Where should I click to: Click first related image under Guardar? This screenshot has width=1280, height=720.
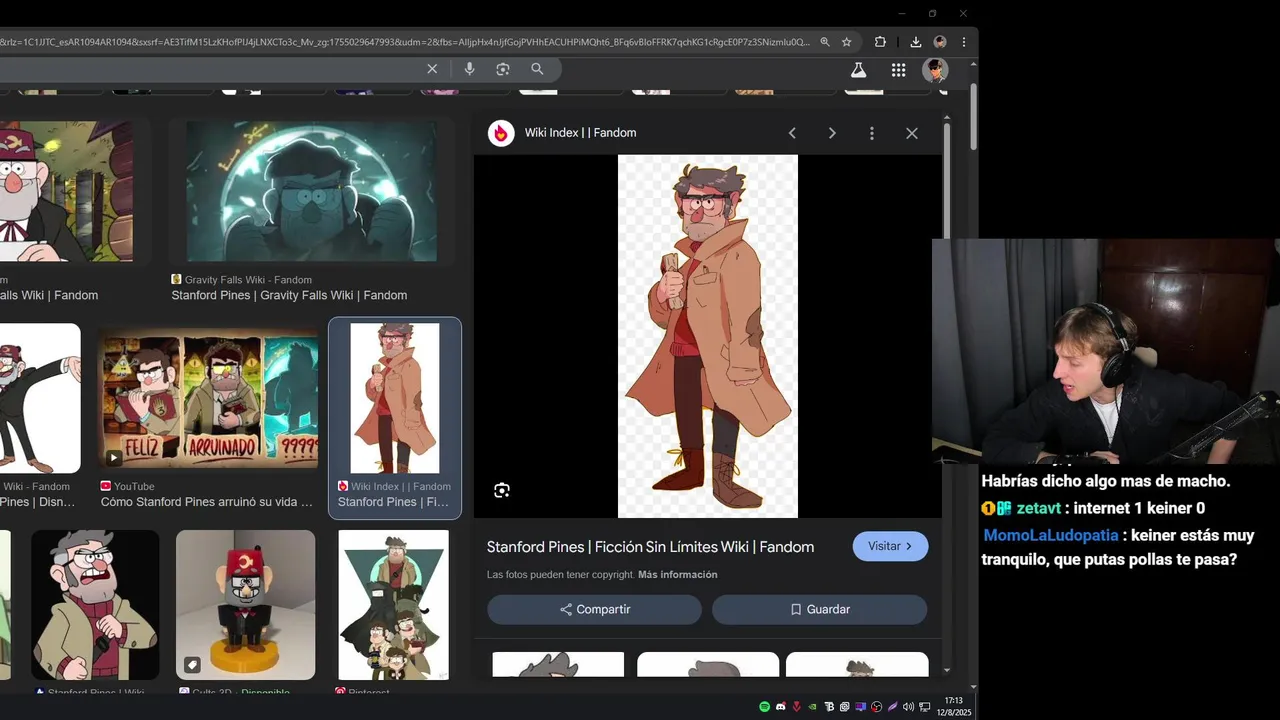point(558,664)
